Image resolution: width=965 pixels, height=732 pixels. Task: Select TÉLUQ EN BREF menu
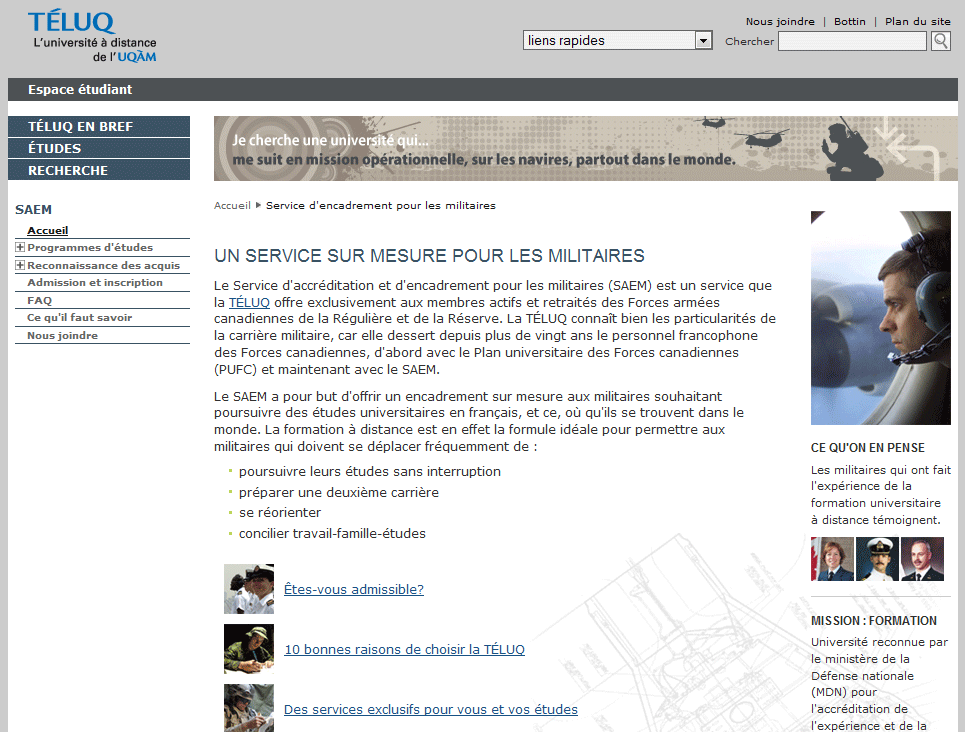pyautogui.click(x=98, y=126)
